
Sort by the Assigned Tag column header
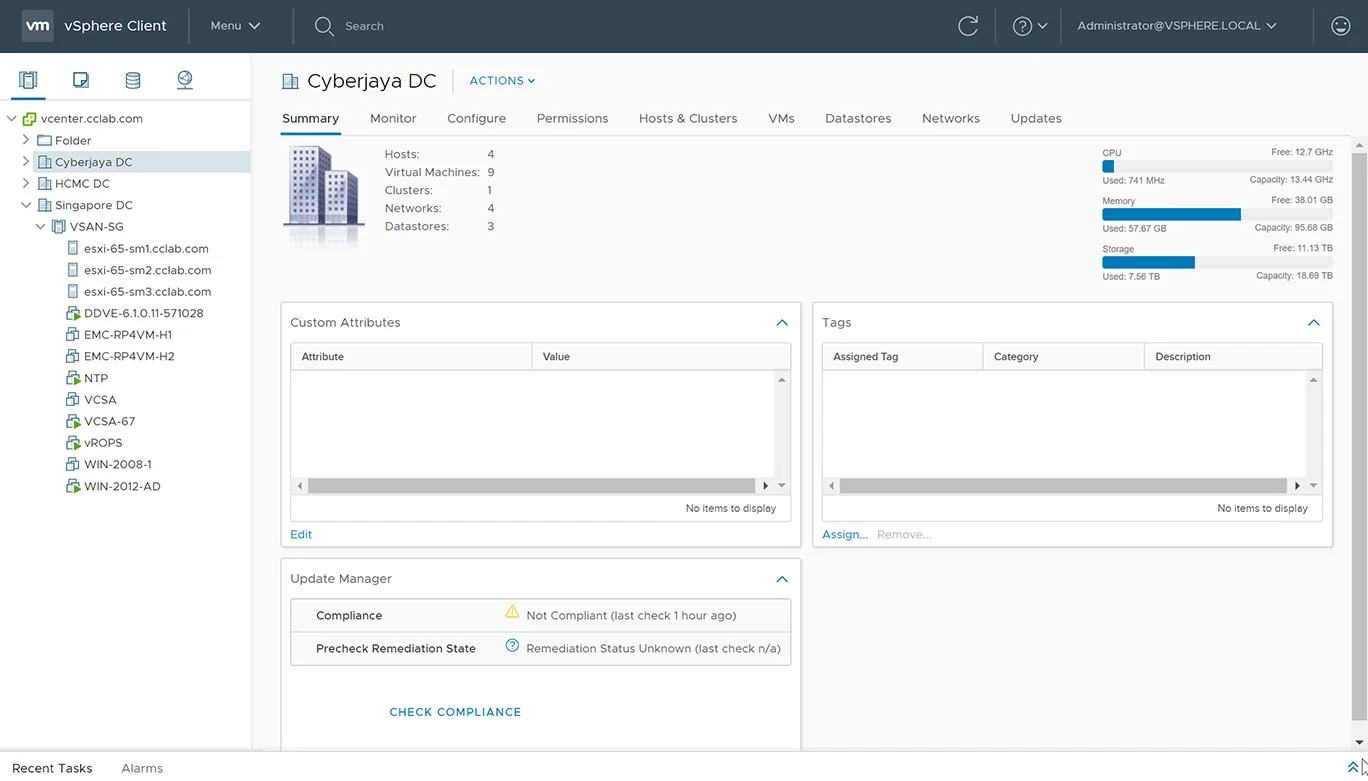coord(903,356)
